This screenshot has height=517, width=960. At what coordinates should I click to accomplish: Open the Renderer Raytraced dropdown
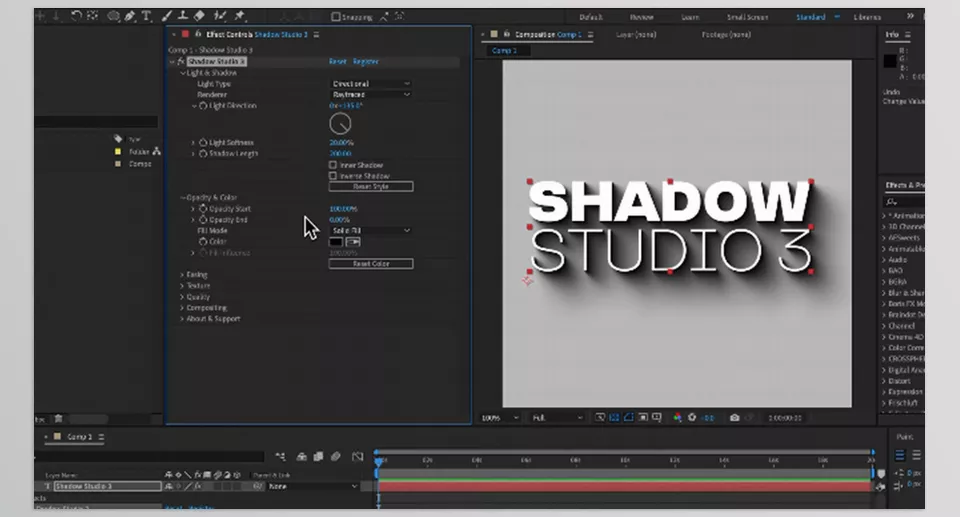point(370,94)
